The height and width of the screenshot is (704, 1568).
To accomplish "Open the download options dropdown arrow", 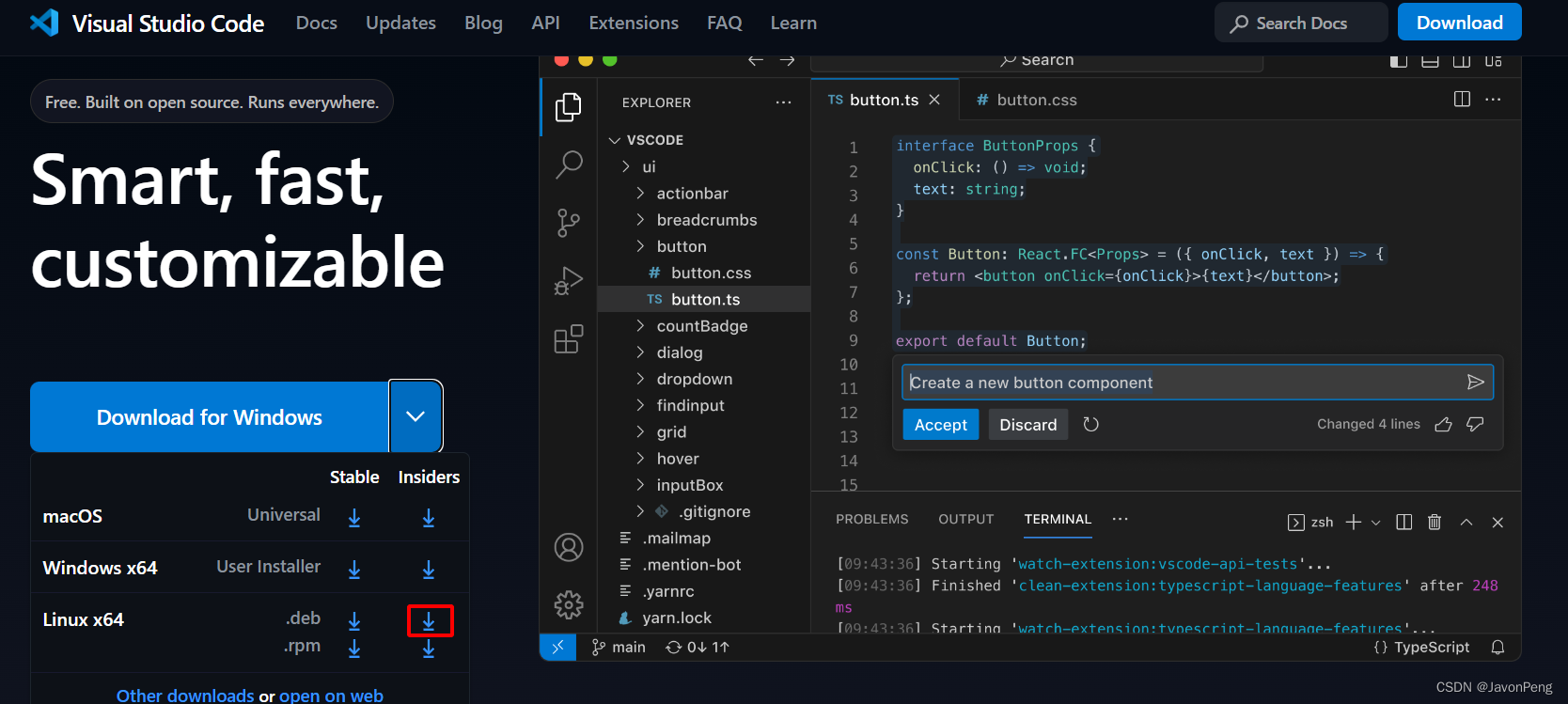I will pyautogui.click(x=416, y=416).
